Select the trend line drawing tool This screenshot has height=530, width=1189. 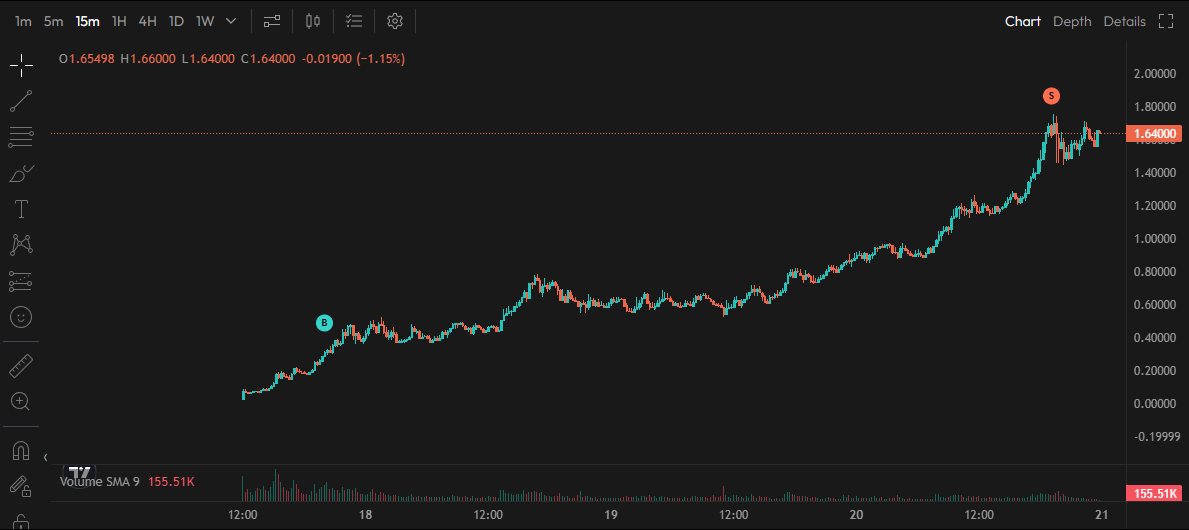tap(21, 101)
